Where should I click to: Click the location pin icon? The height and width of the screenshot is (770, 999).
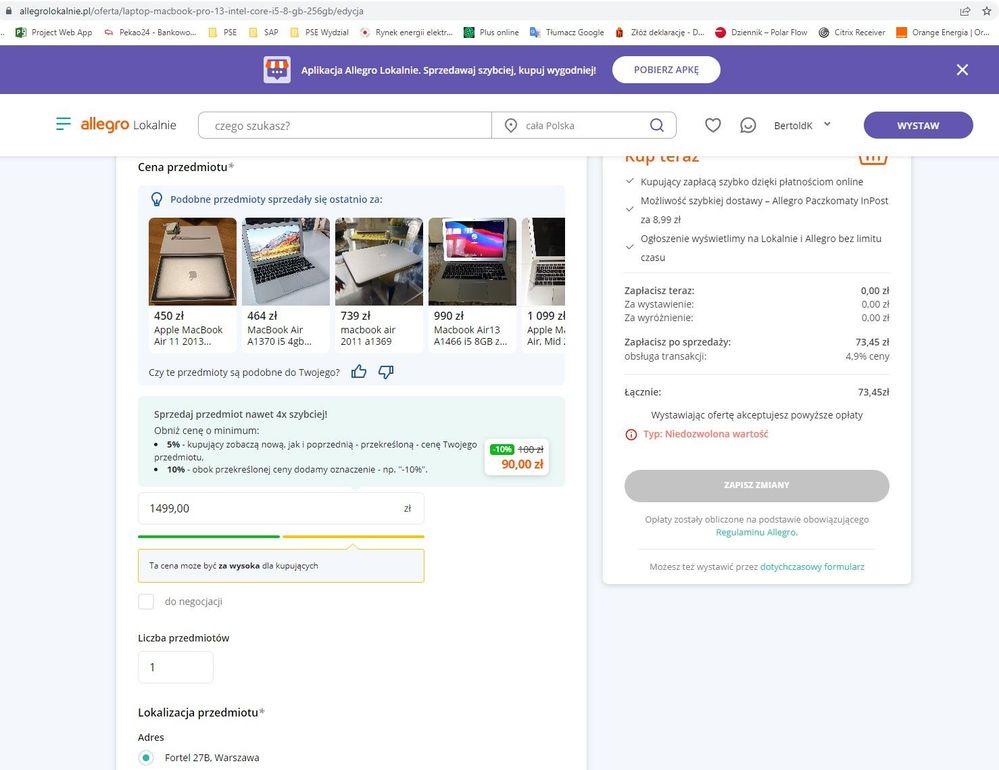[510, 125]
